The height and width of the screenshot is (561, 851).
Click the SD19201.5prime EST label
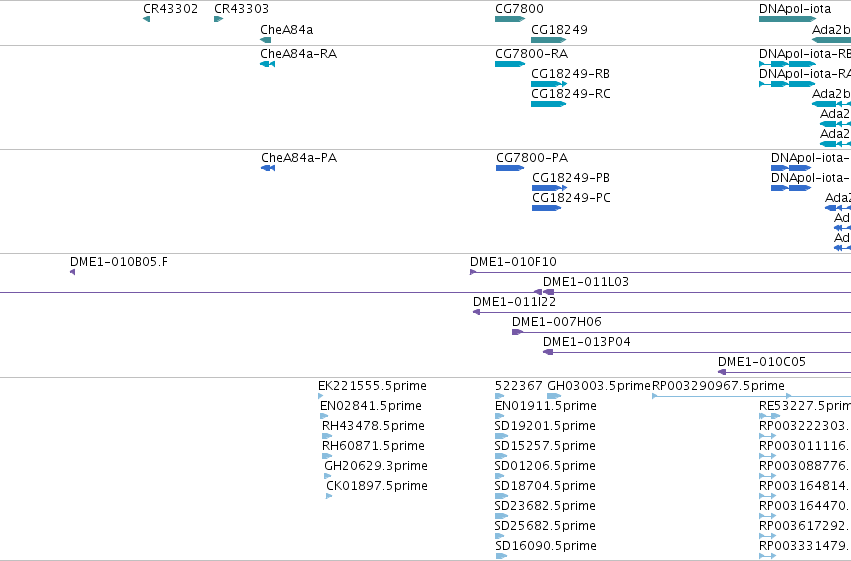[545, 426]
